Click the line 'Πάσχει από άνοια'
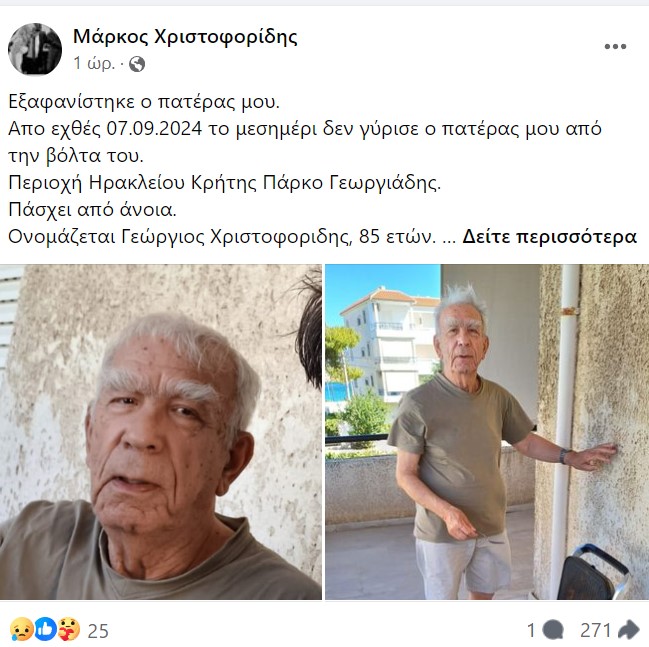 click(92, 210)
